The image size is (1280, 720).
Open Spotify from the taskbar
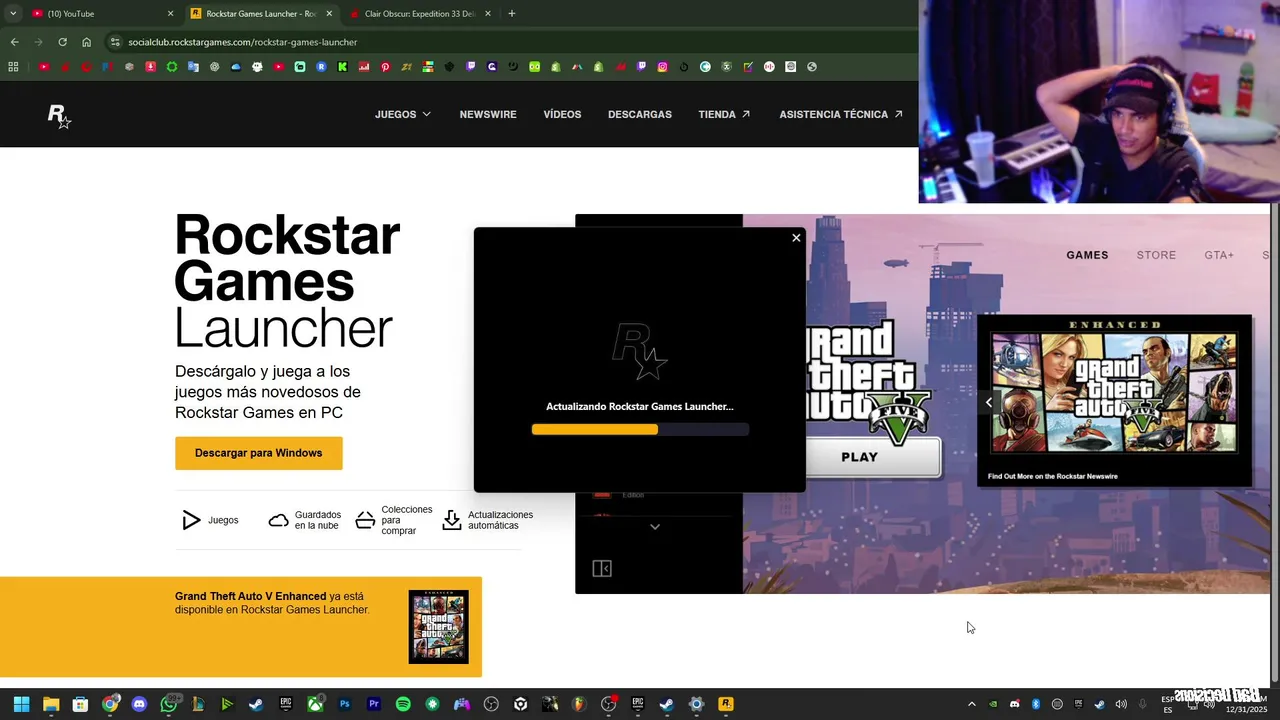403,704
